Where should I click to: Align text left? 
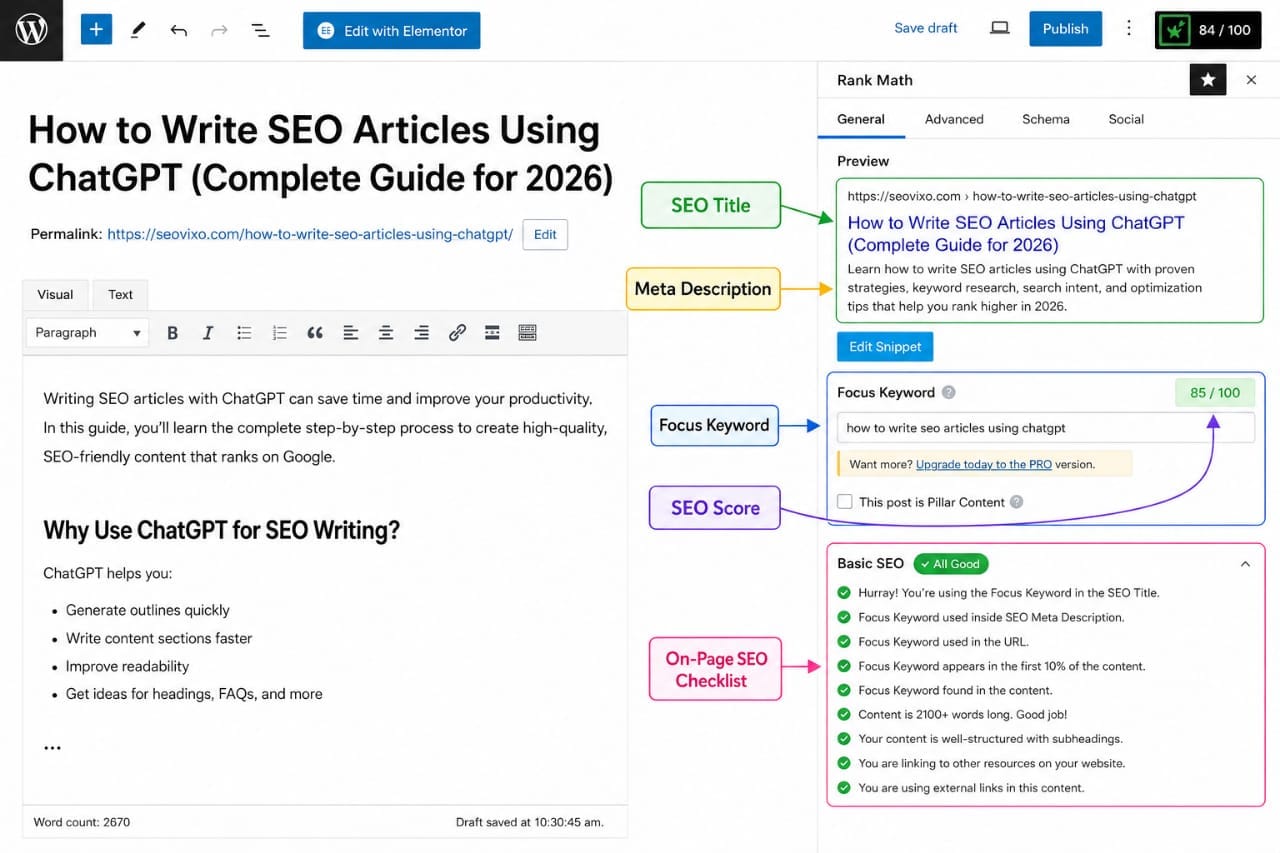pyautogui.click(x=350, y=333)
